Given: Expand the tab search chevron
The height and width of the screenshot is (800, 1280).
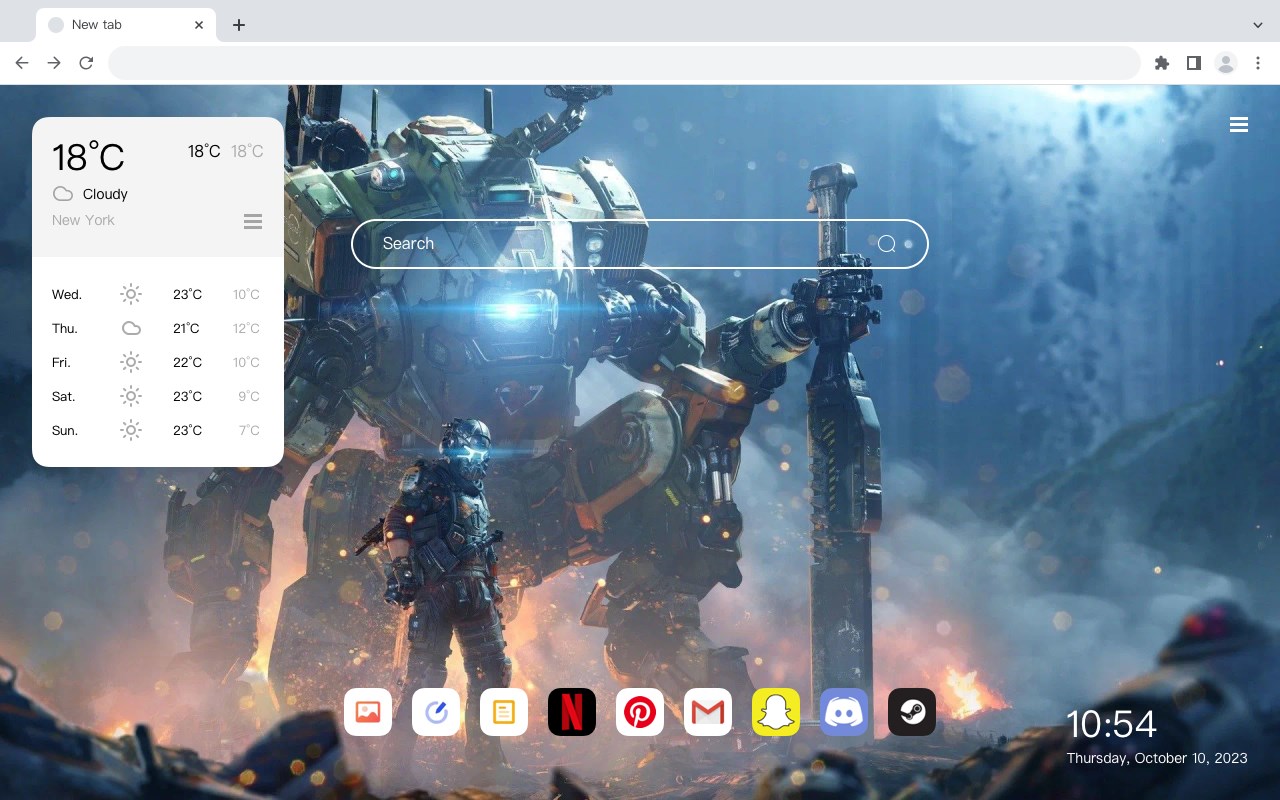Looking at the screenshot, I should (x=1258, y=25).
